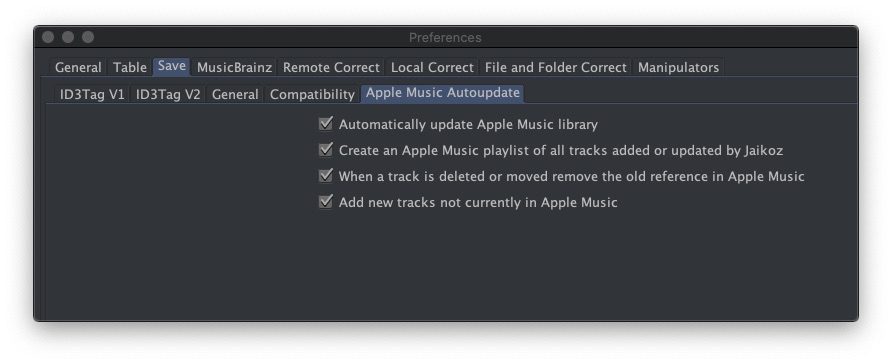This screenshot has height=363, width=892.
Task: Go to the Remote Correct tab
Action: (x=331, y=67)
